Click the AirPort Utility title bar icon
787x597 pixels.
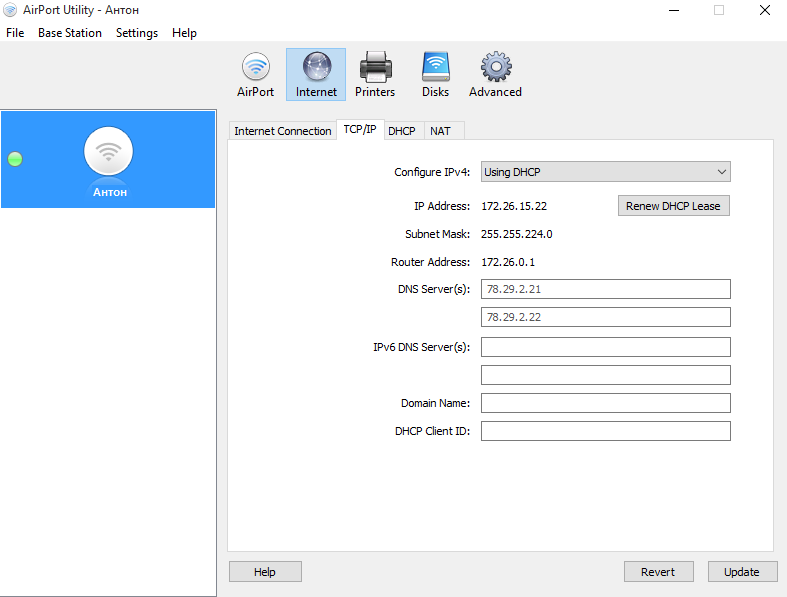[10, 10]
